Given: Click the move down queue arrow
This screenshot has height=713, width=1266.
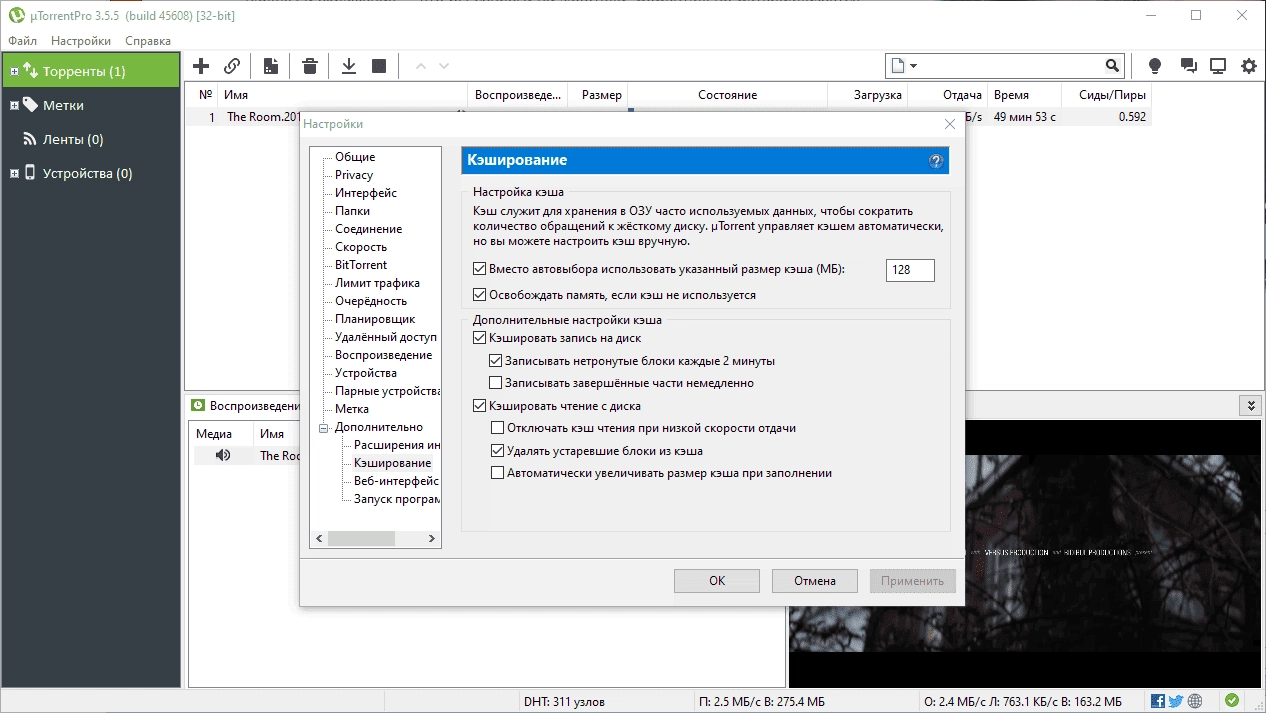Looking at the screenshot, I should pyautogui.click(x=444, y=66).
